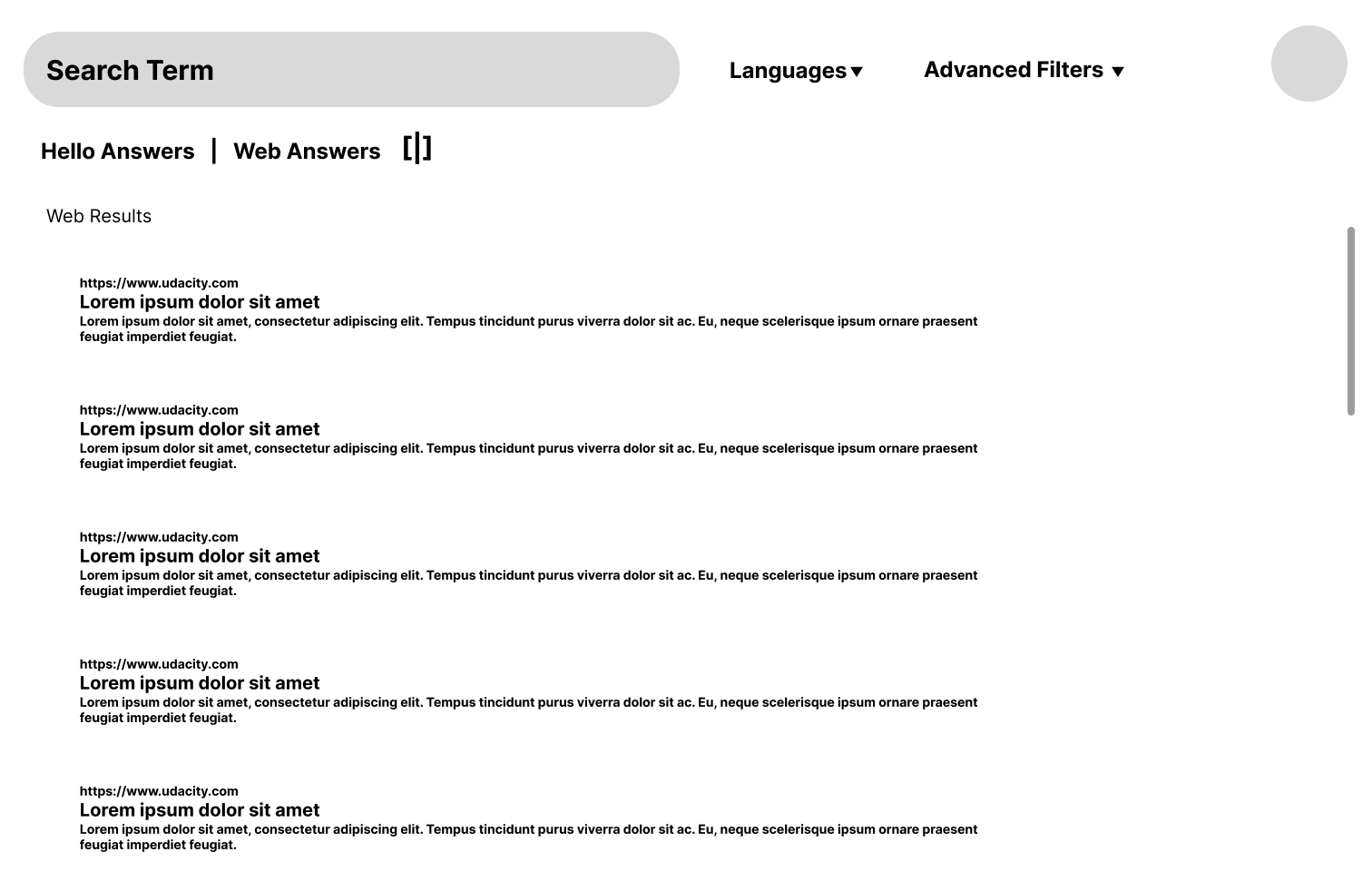Click the fifth Lorem ipsum result title
This screenshot has width=1372, height=891.
pos(200,810)
